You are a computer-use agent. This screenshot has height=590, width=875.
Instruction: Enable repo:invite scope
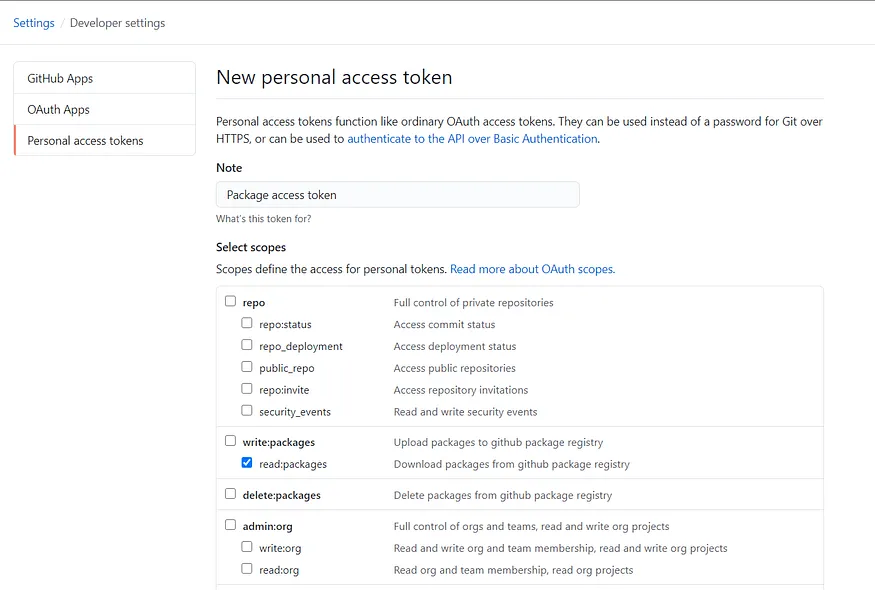pyautogui.click(x=247, y=390)
